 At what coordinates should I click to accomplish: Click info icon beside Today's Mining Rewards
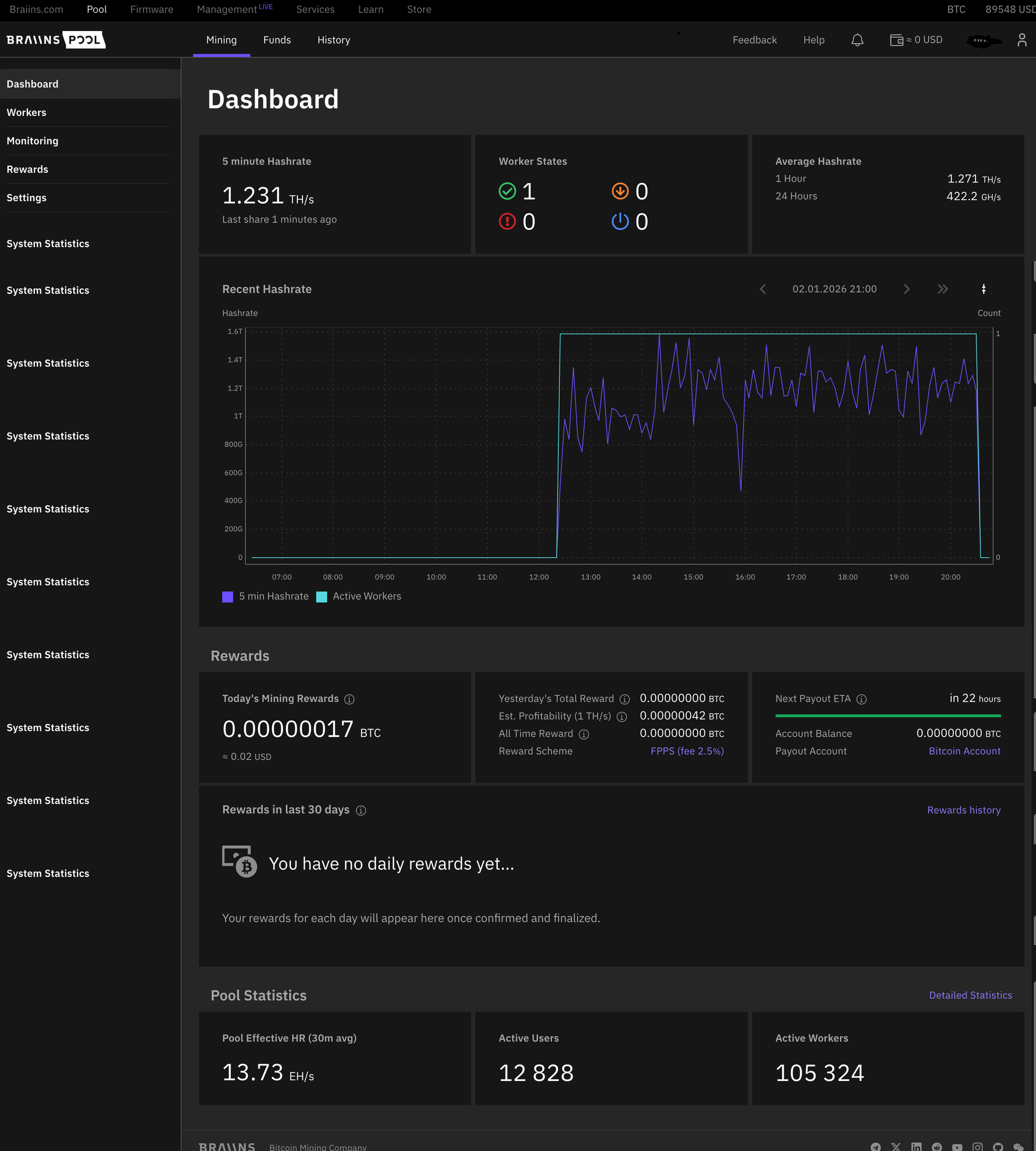[x=350, y=700]
